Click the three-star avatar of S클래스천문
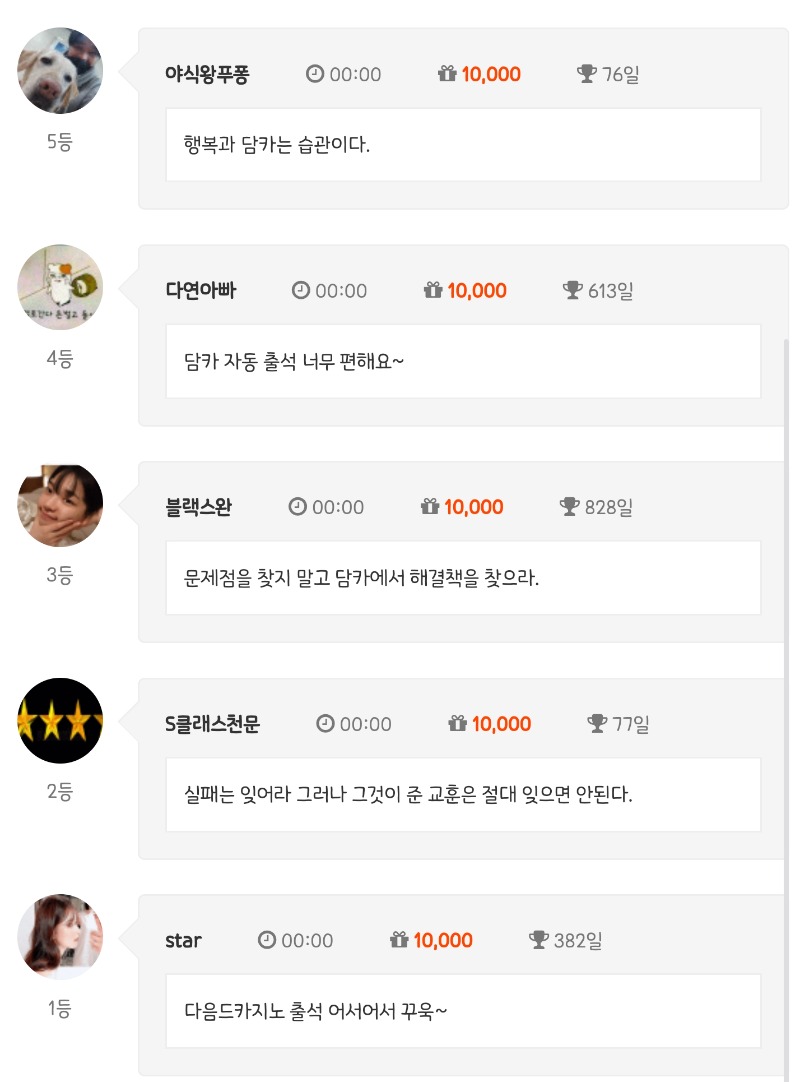Image resolution: width=800 pixels, height=1082 pixels. (x=60, y=721)
